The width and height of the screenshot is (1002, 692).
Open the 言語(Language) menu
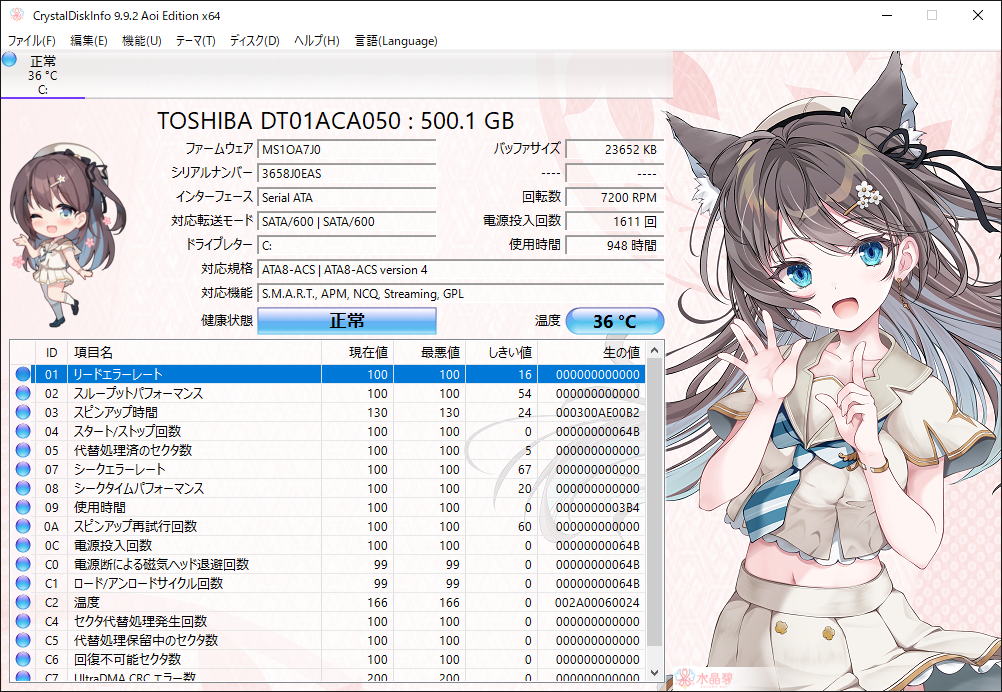click(396, 40)
